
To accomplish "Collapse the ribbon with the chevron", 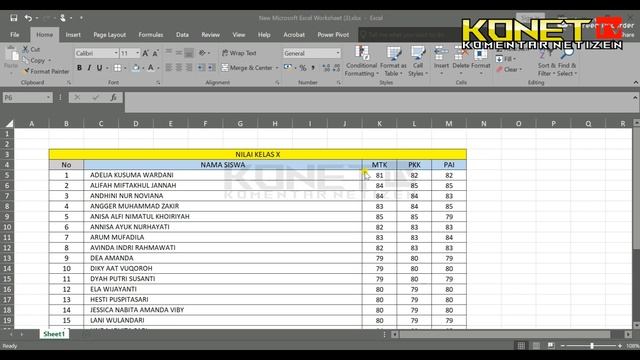I will click(x=636, y=82).
